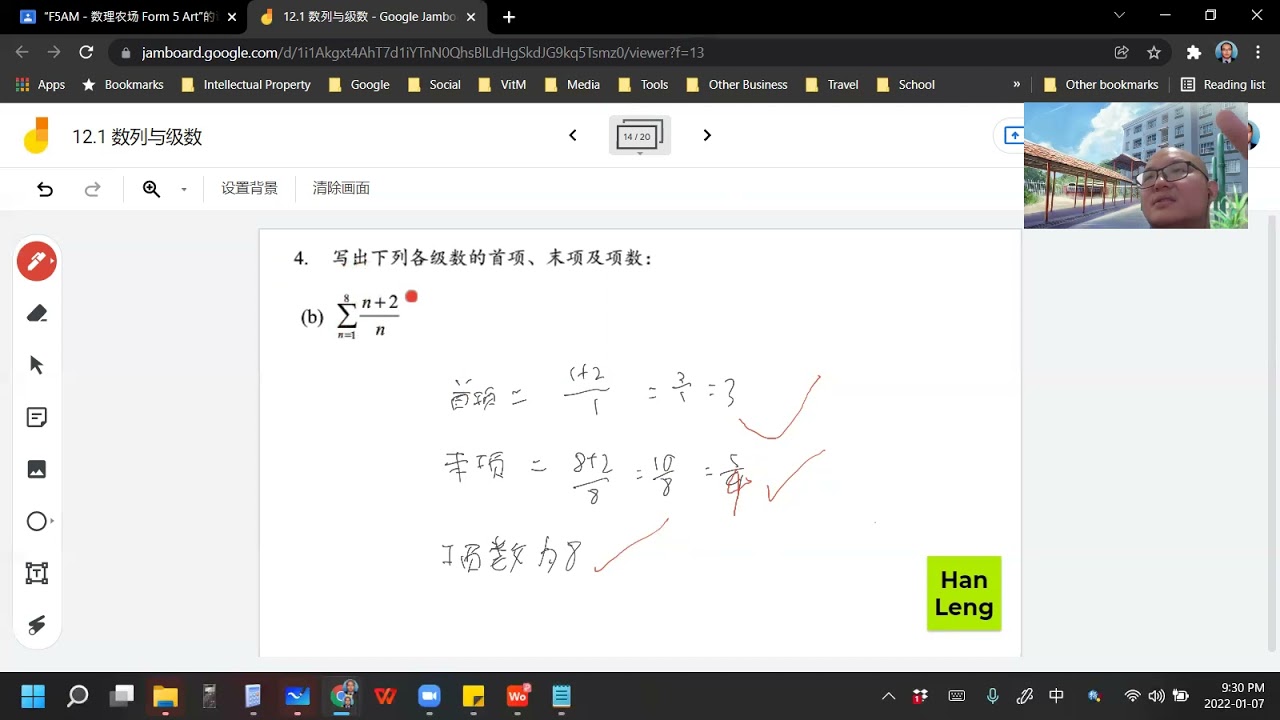This screenshot has width=1280, height=720.
Task: Close the Jamboard browser tab
Action: (x=472, y=17)
